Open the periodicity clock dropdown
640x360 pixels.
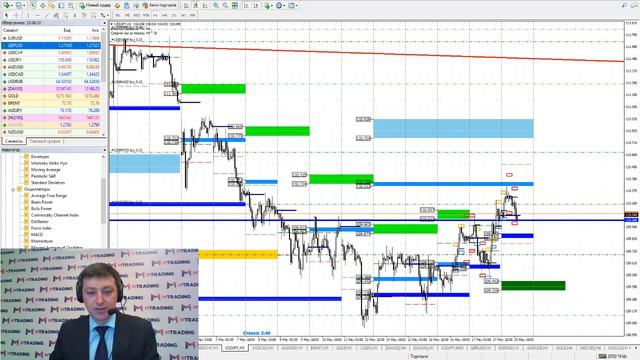[x=280, y=6]
